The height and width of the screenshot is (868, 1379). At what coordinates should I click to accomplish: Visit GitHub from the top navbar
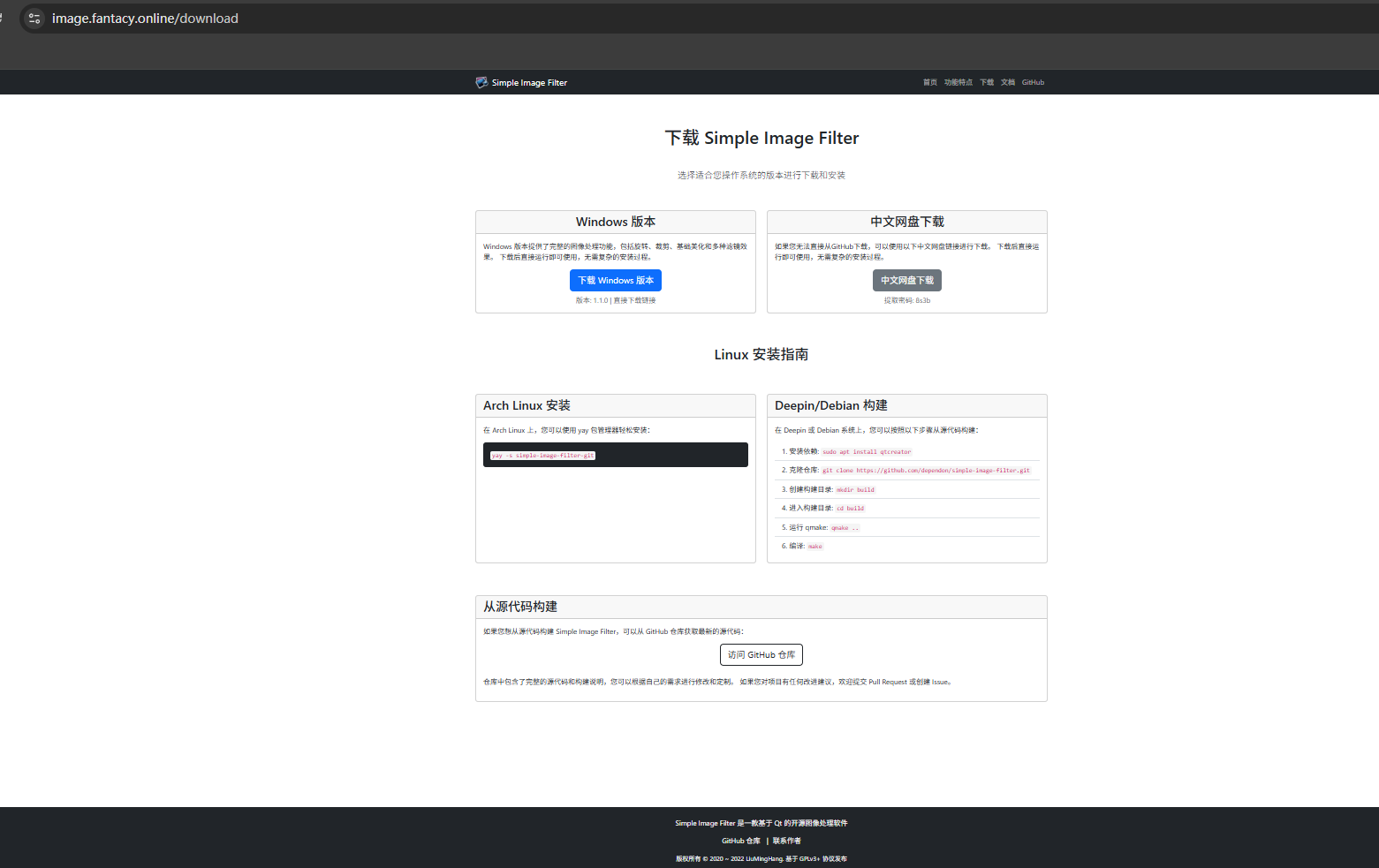1033,82
